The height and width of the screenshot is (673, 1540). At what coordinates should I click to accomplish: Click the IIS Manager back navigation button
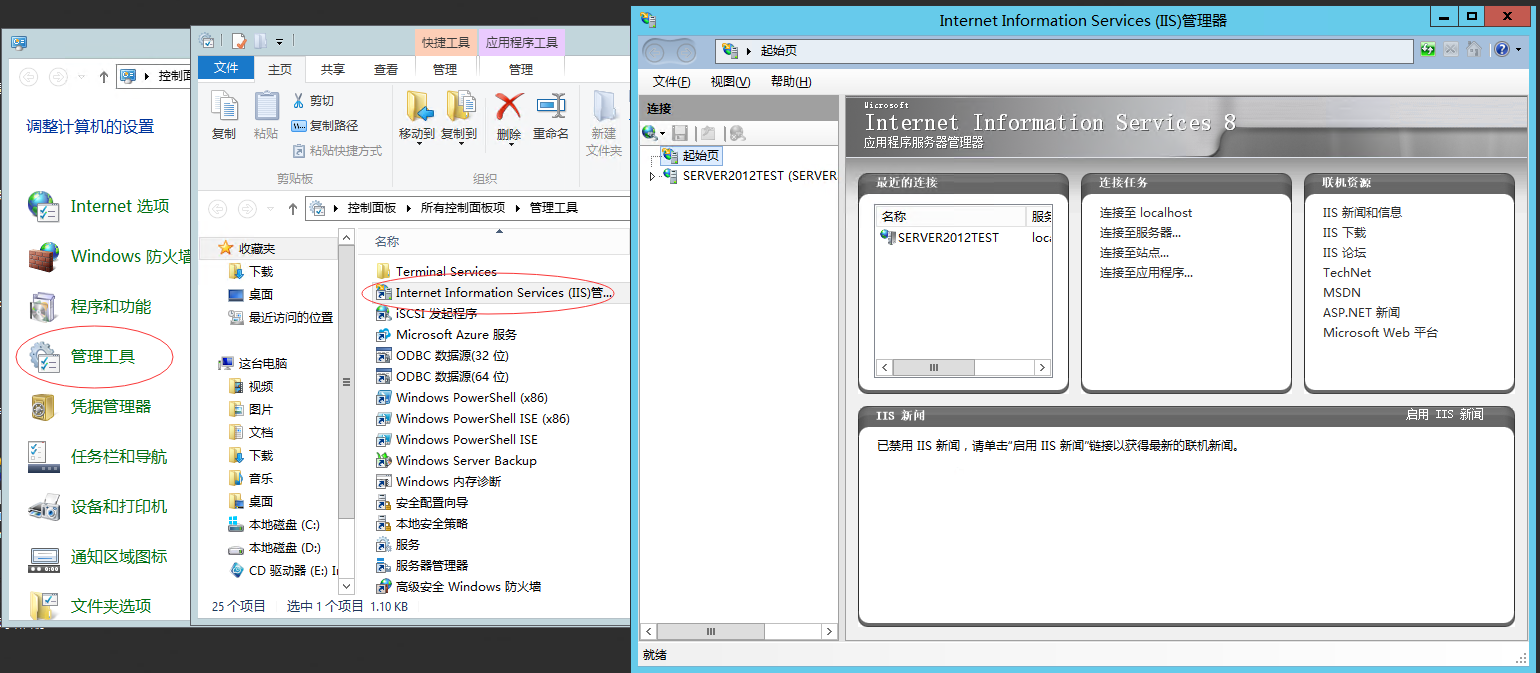(656, 51)
